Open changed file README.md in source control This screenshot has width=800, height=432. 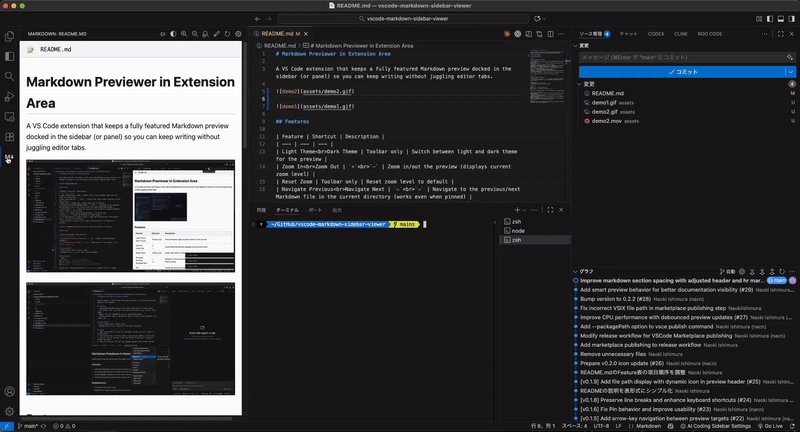click(607, 93)
